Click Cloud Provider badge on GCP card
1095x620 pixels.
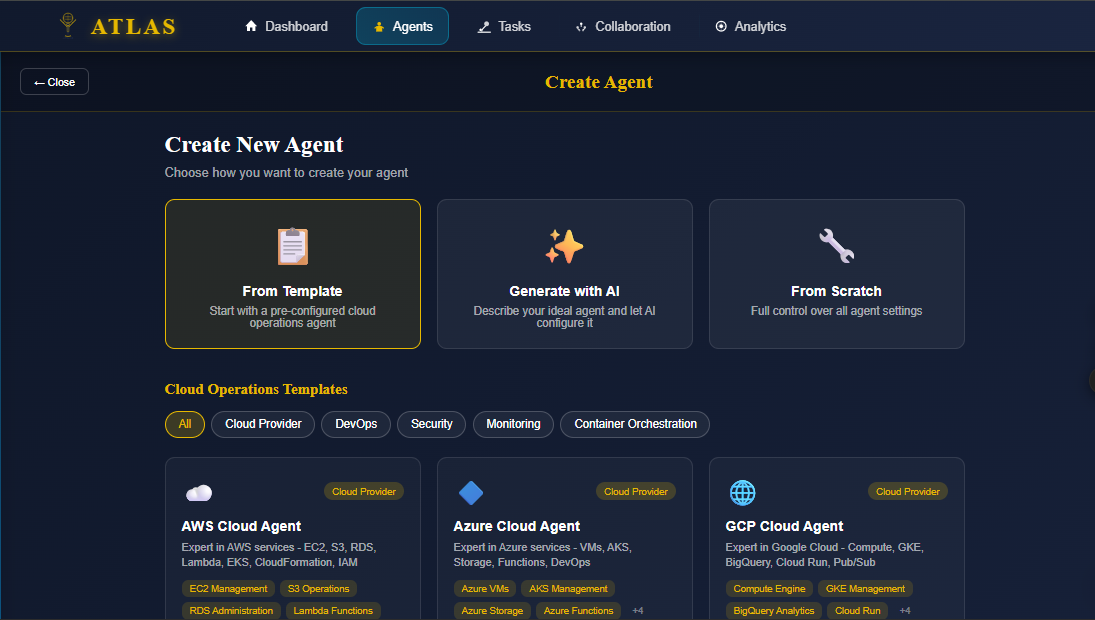908,492
